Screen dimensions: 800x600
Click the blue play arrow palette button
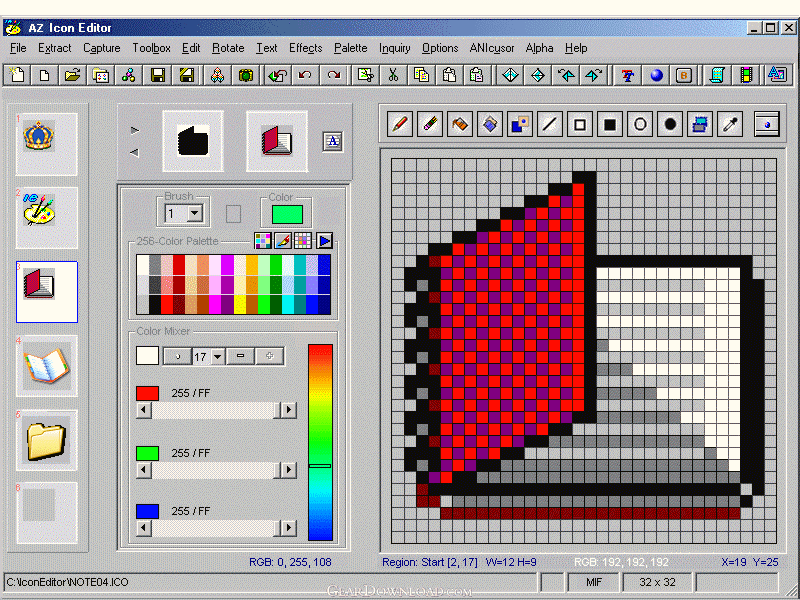coord(324,240)
